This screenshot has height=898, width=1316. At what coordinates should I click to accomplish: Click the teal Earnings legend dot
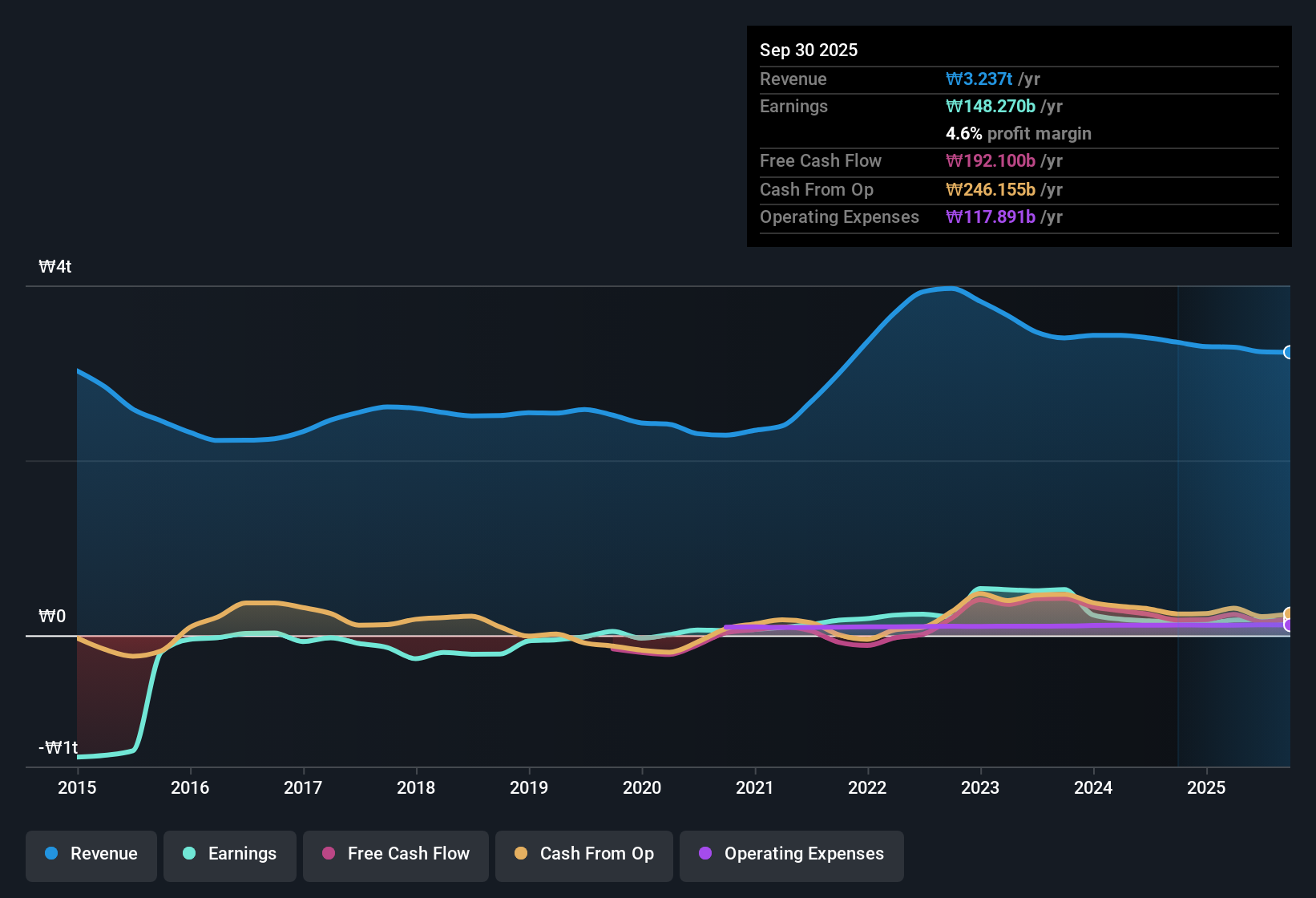189,854
